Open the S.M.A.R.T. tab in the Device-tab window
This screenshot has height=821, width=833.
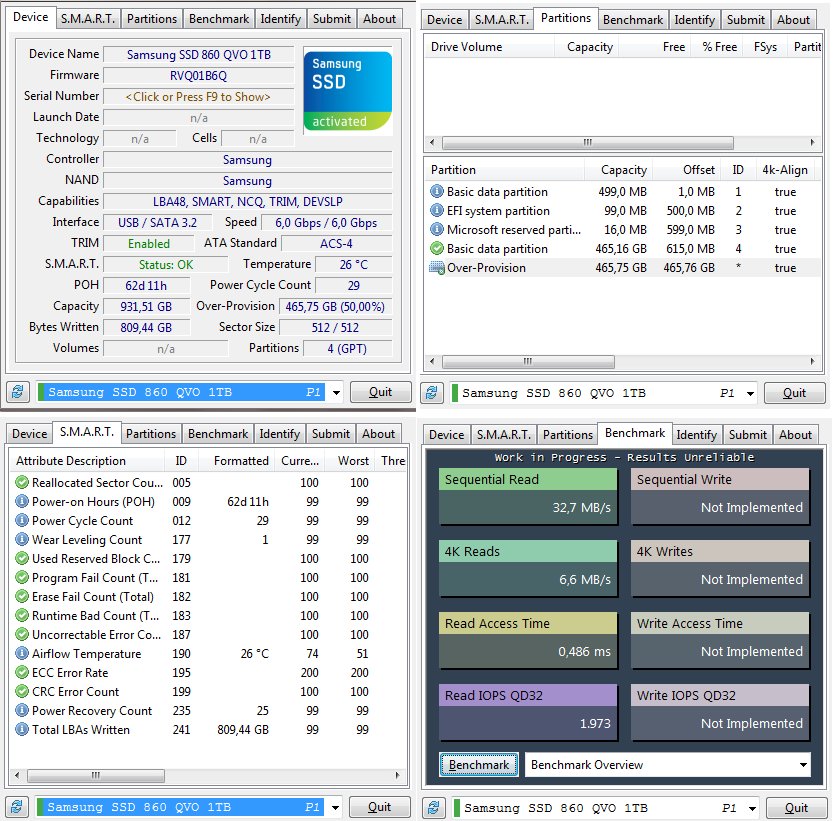tap(88, 19)
